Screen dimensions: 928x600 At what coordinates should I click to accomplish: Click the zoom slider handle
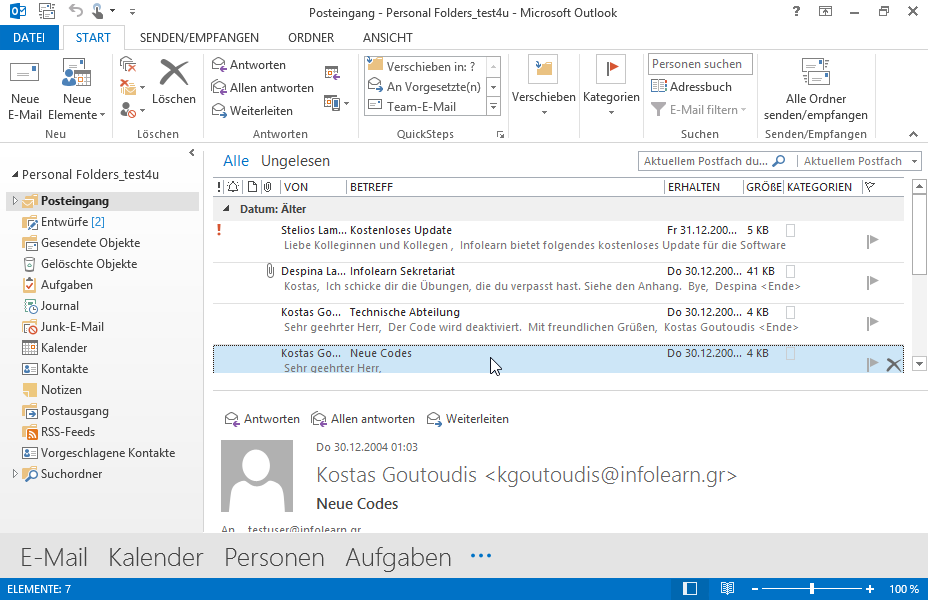pos(812,589)
